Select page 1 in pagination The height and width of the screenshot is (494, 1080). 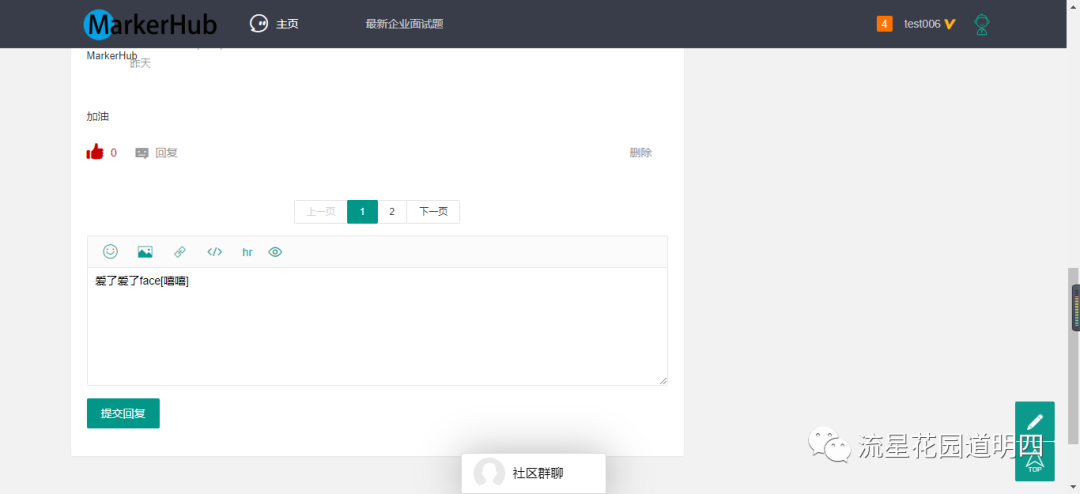pos(362,212)
